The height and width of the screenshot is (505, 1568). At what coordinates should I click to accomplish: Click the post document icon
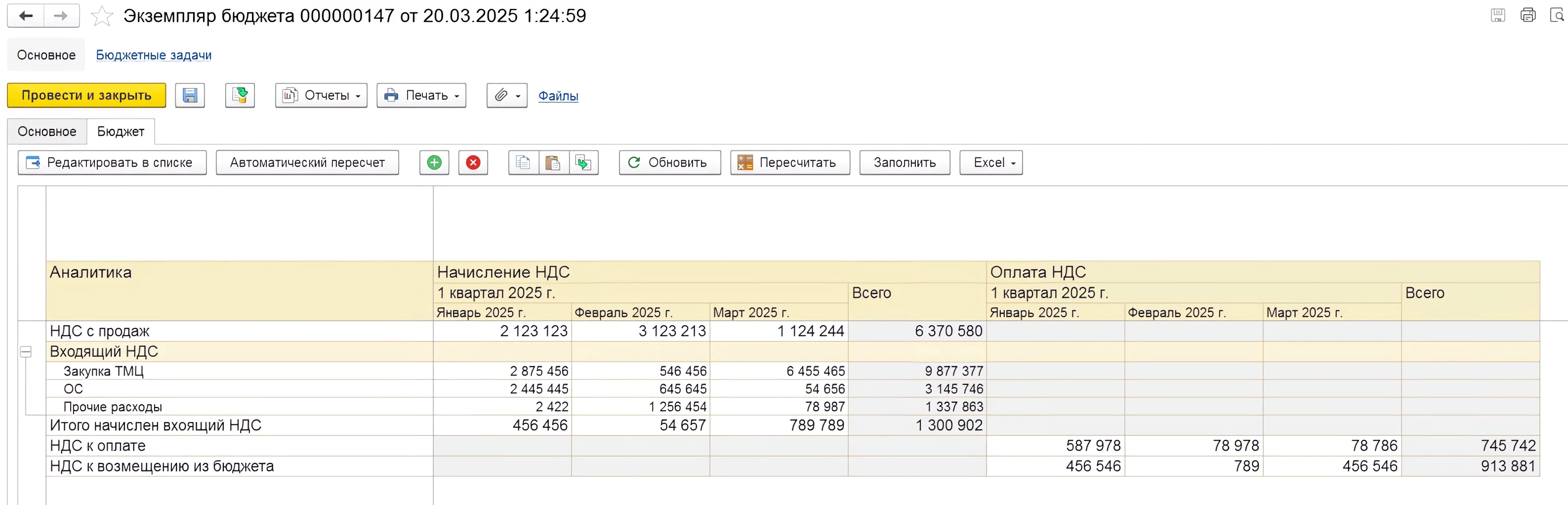(x=240, y=96)
